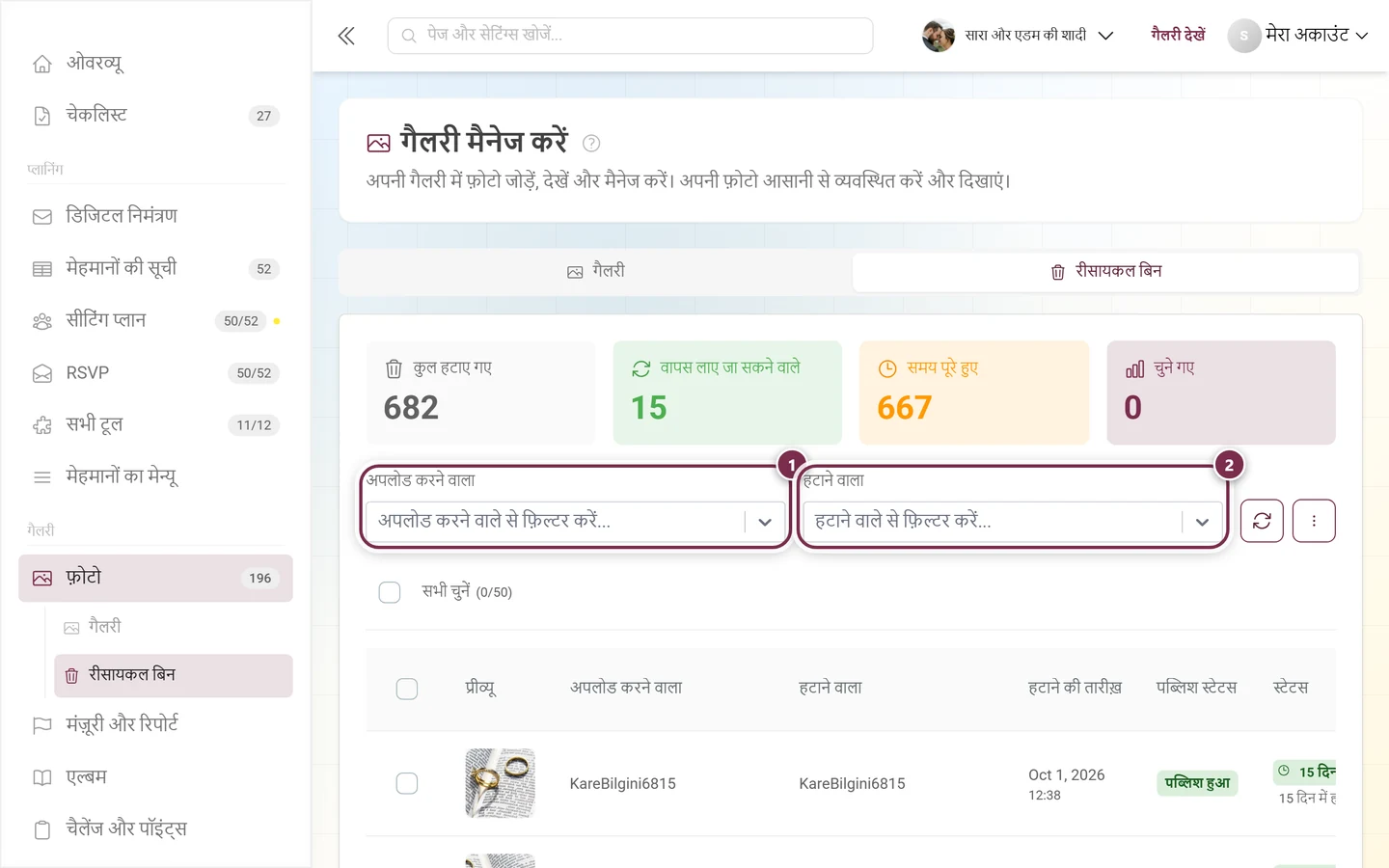
Task: Open सीटिंग प्लान in the sidebar
Action: pyautogui.click(x=155, y=321)
